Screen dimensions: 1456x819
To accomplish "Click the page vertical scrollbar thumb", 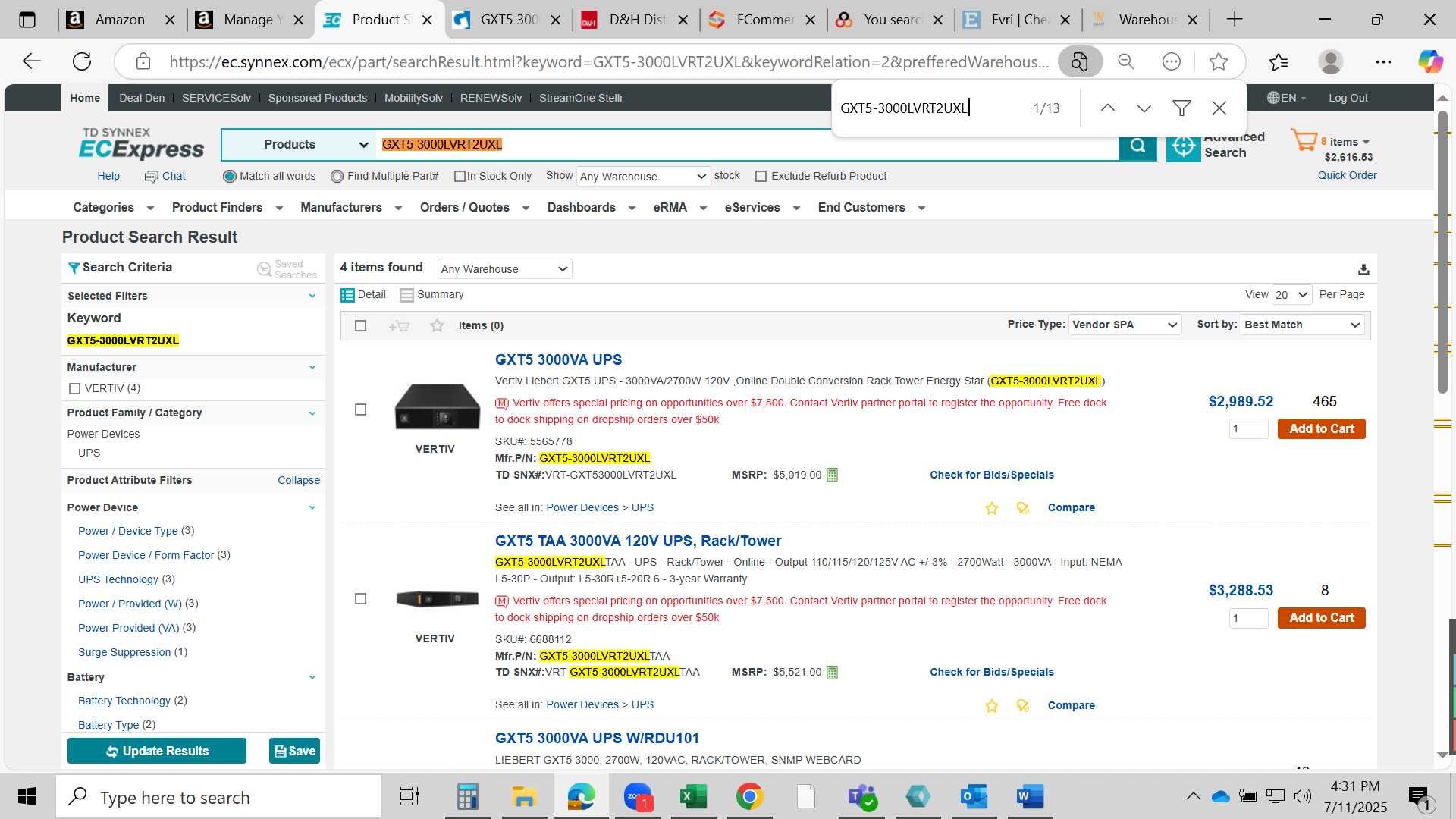I will point(1442,250).
